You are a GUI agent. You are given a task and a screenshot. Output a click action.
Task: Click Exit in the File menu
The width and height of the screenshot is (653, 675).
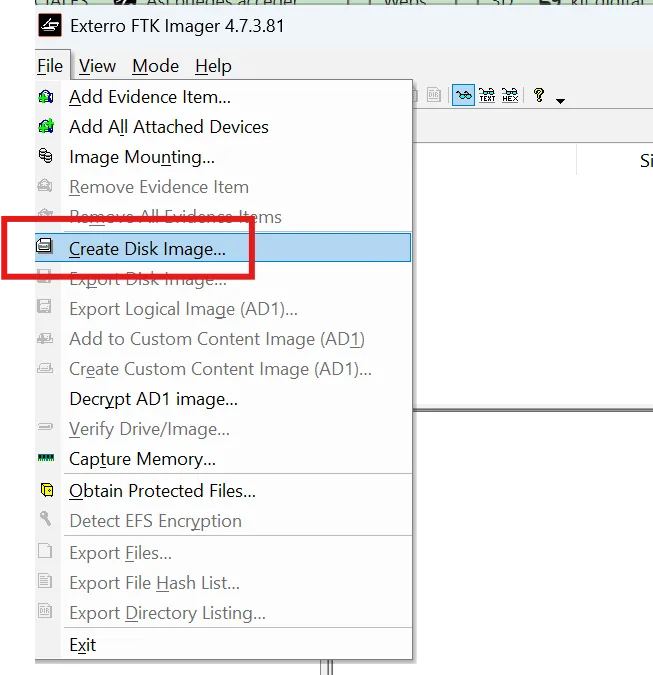(x=83, y=645)
